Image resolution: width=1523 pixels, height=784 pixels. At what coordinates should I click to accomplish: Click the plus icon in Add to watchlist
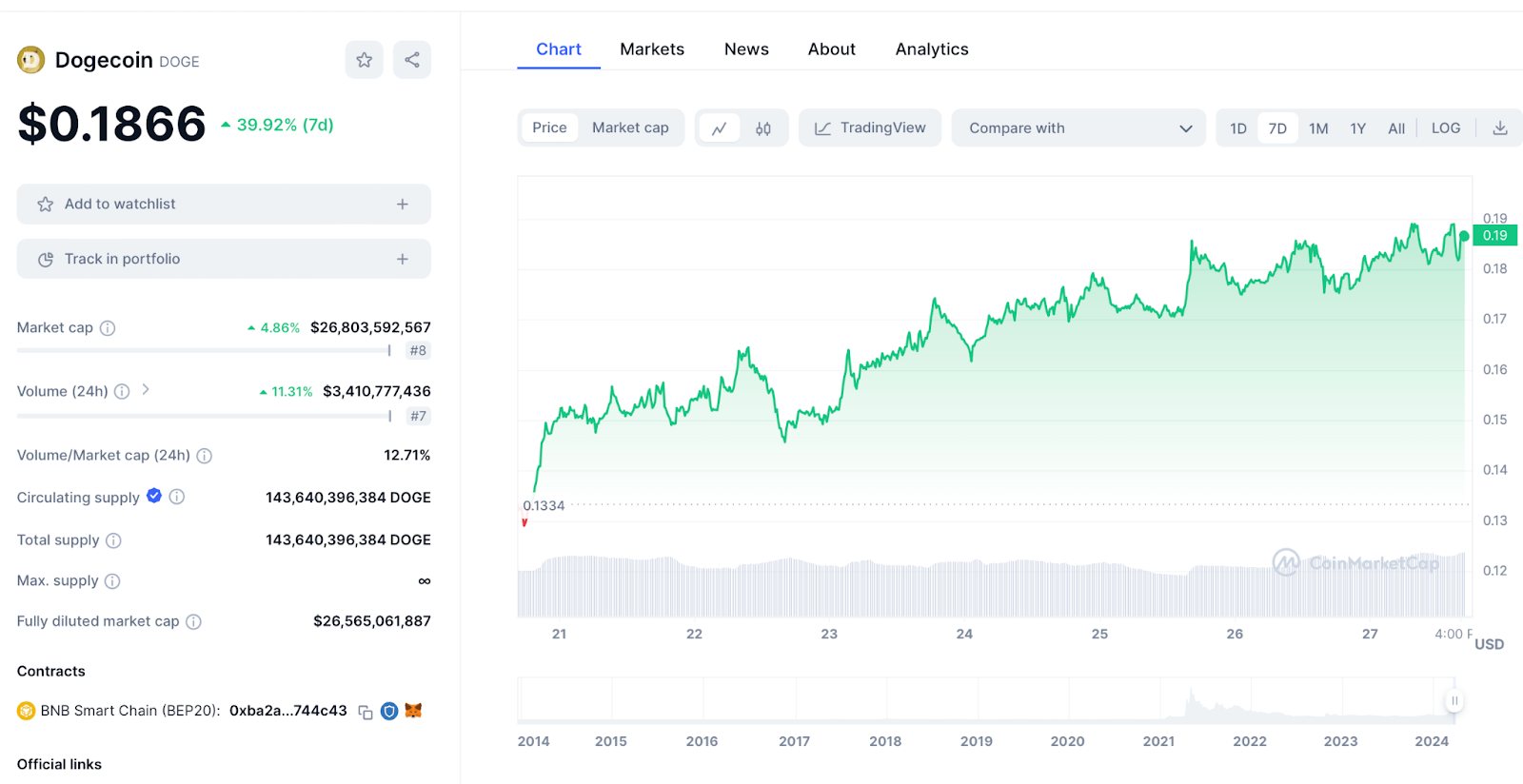pos(403,205)
